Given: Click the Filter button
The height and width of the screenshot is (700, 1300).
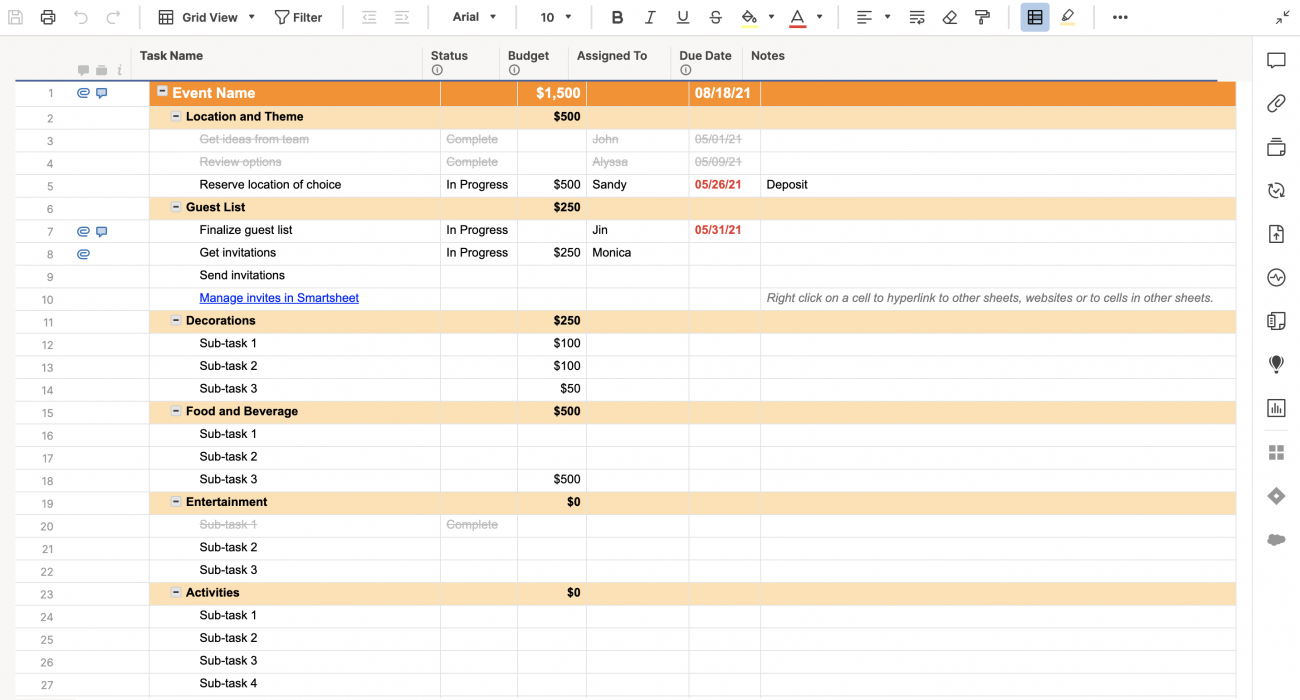Looking at the screenshot, I should point(298,17).
